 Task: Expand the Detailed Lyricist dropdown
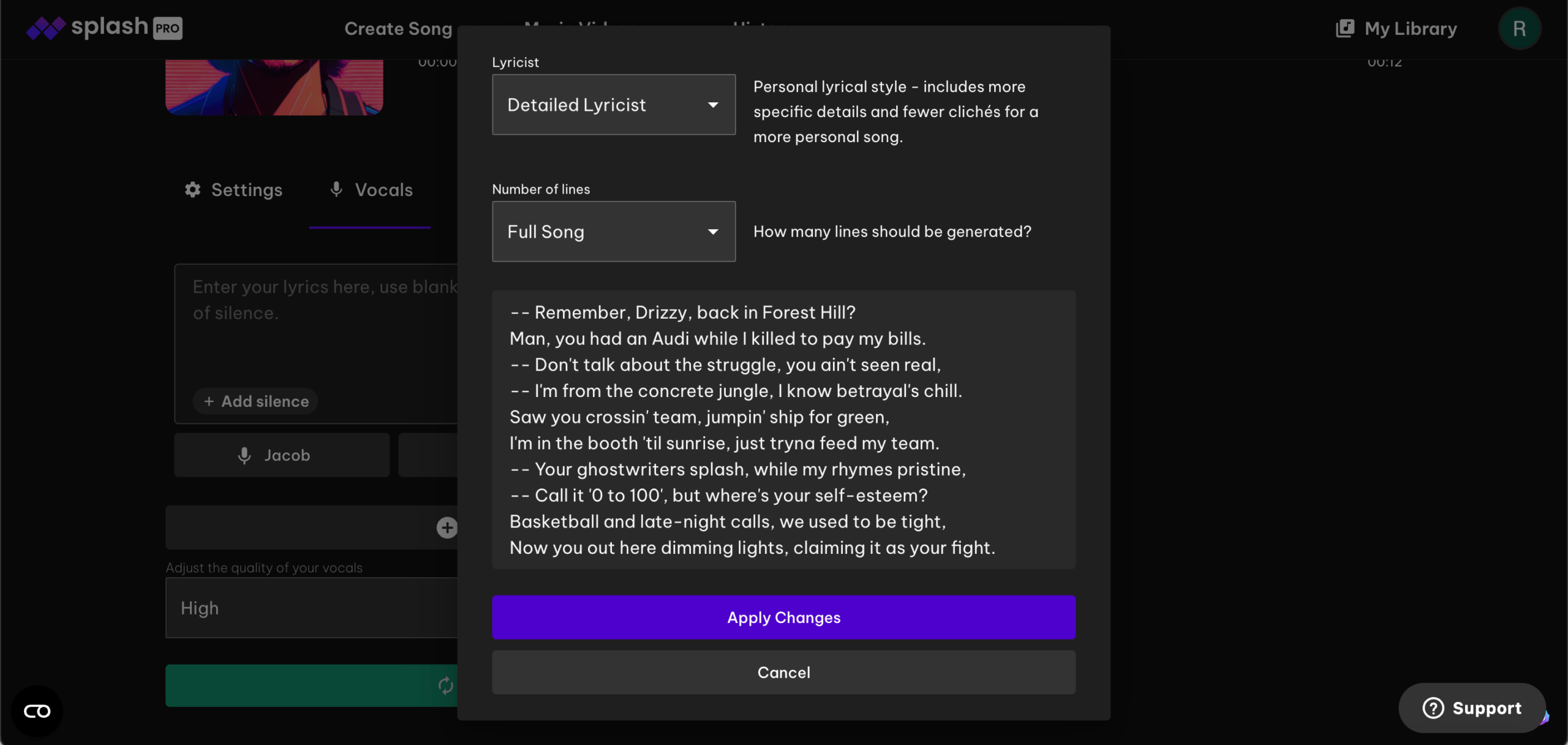pos(614,105)
